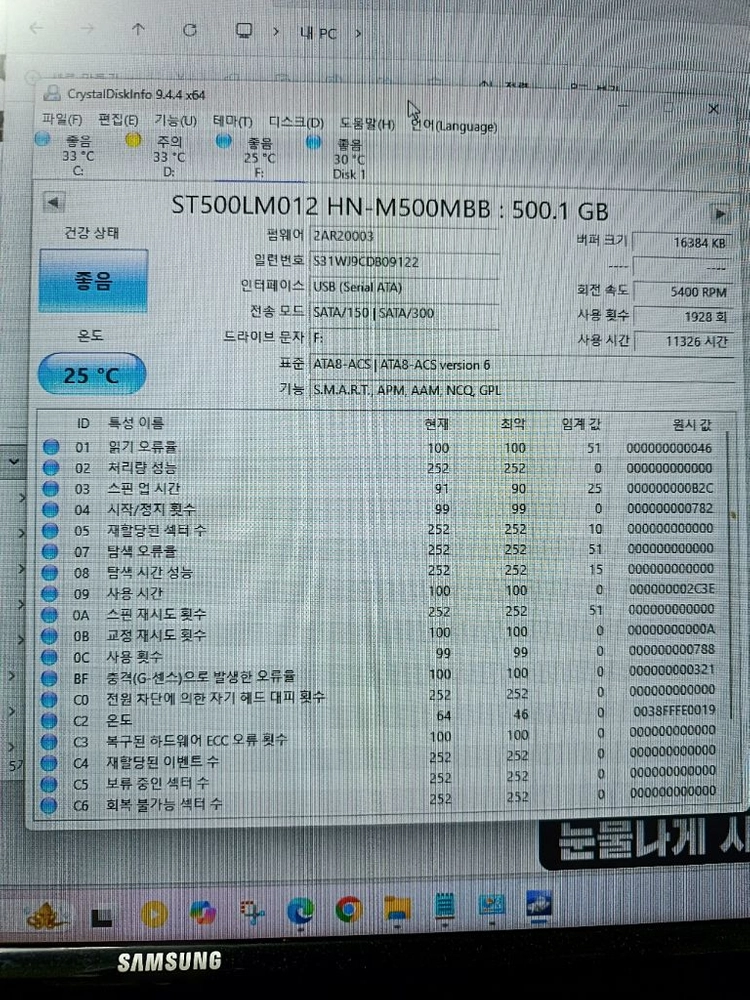The height and width of the screenshot is (1000, 750).
Task: Open the 기능(U) menu
Action: tap(175, 121)
